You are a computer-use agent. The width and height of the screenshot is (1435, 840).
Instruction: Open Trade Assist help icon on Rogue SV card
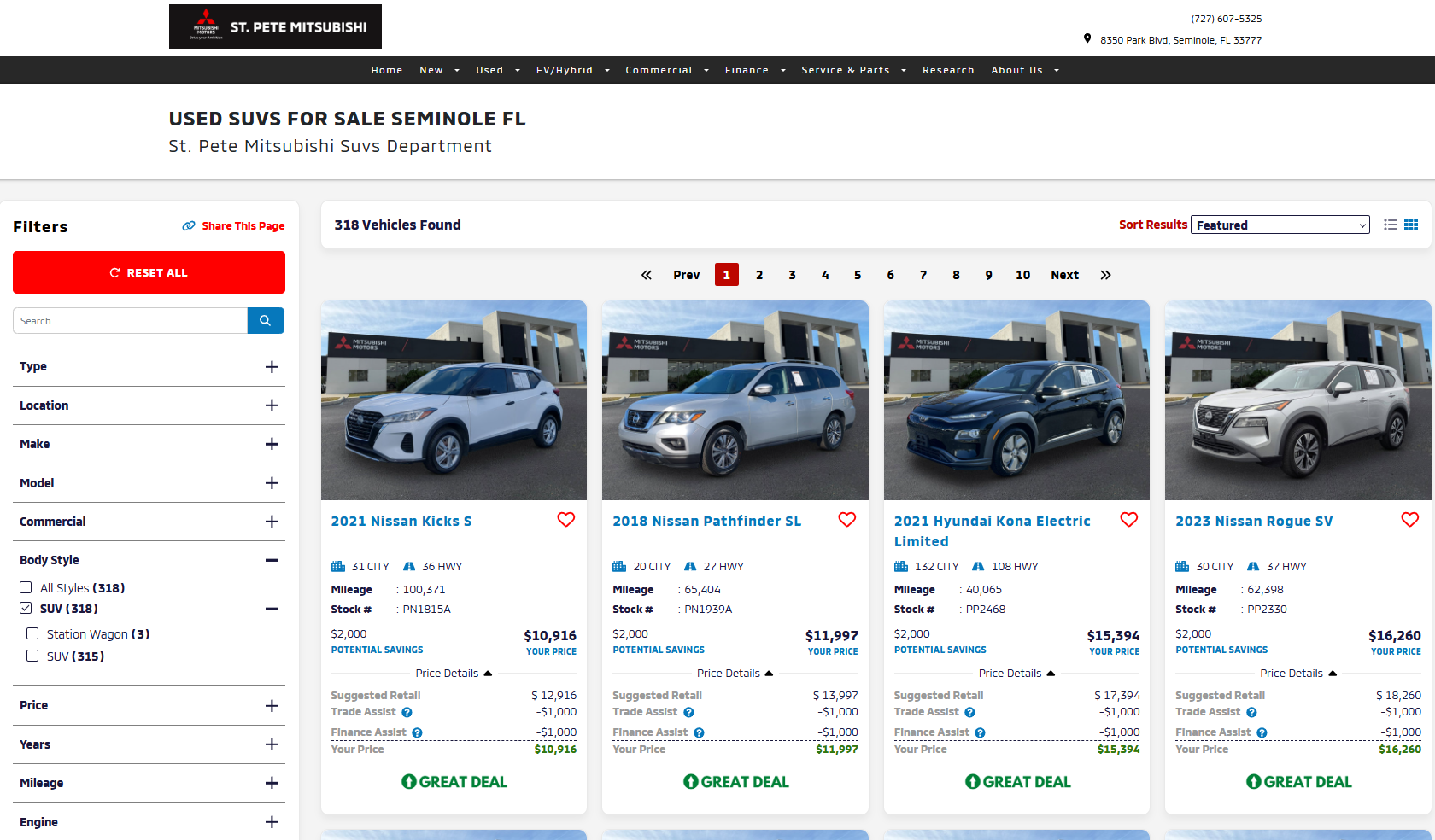pos(1251,713)
